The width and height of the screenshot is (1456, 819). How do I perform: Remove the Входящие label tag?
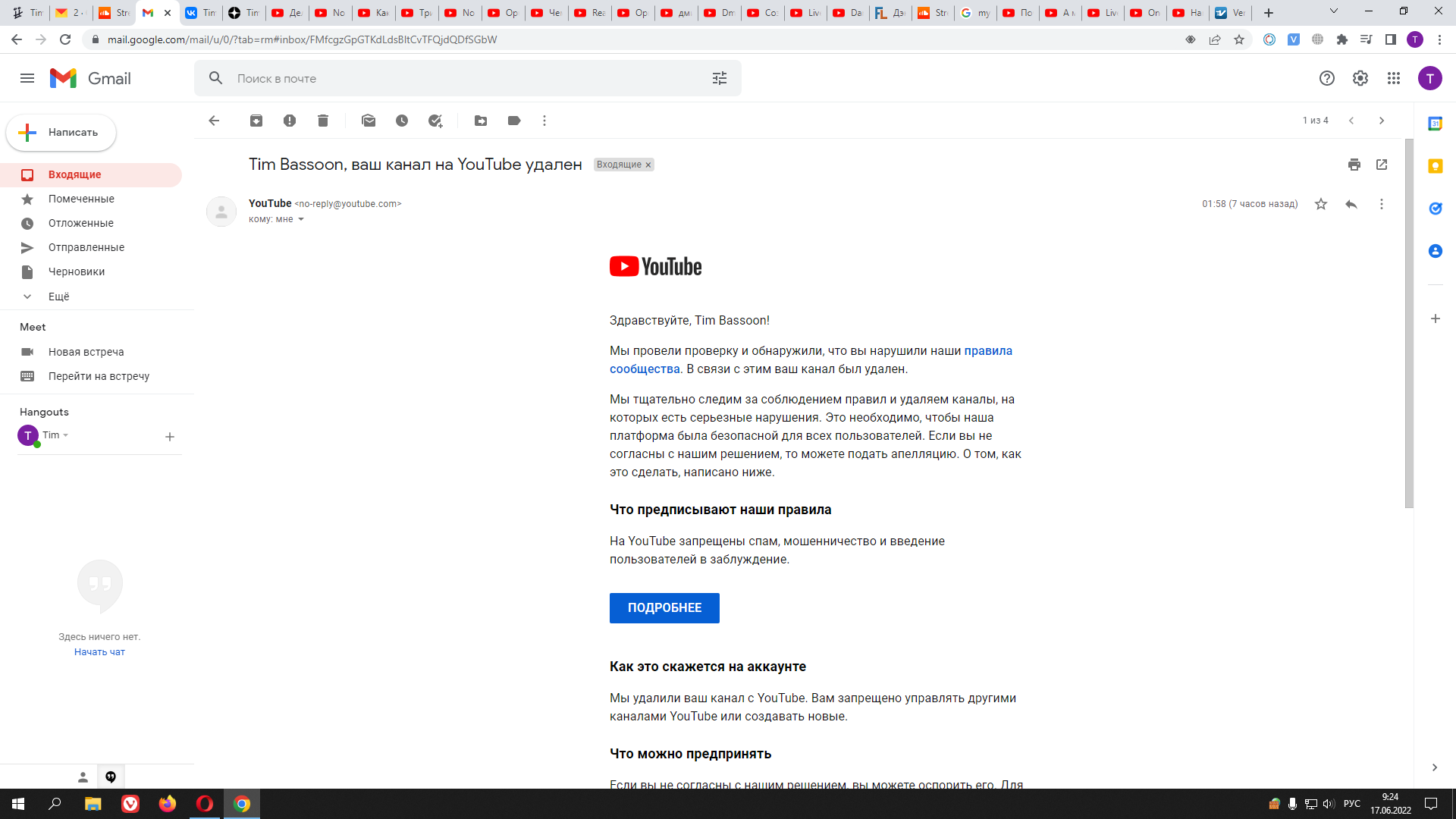[648, 165]
